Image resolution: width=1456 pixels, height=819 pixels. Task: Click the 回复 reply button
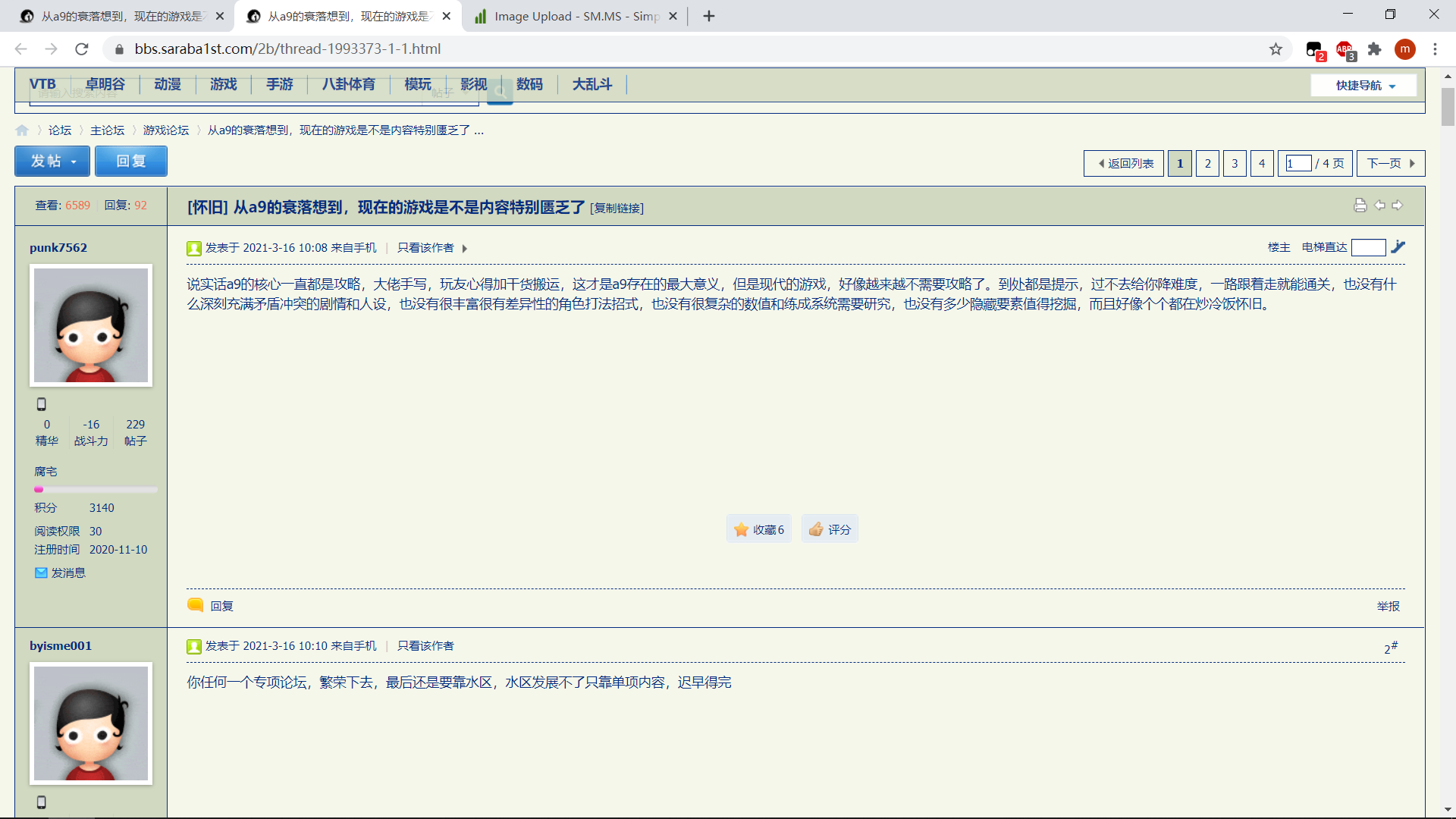click(130, 162)
